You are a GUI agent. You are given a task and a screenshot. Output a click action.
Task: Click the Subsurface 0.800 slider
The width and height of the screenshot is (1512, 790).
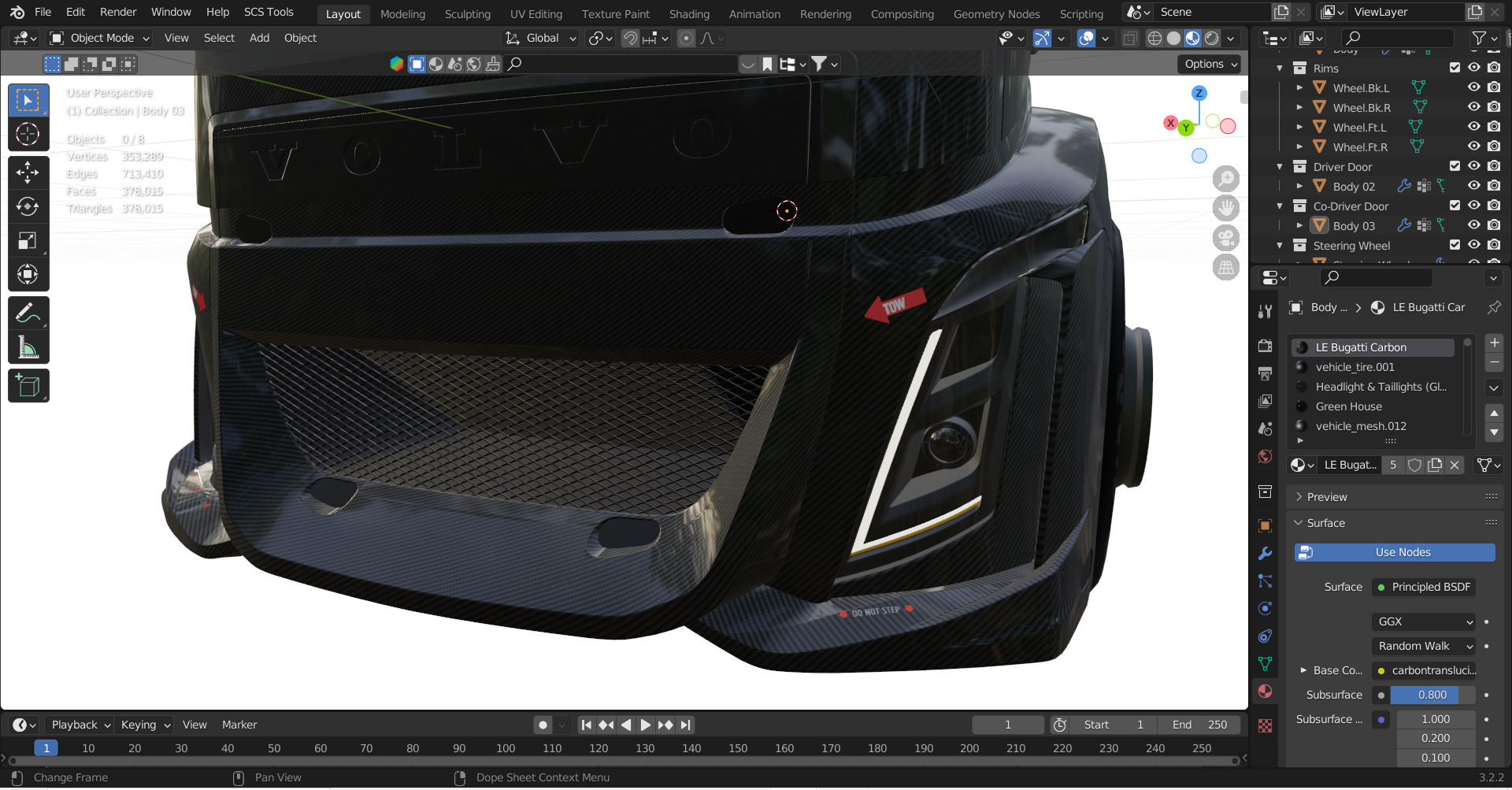1432,695
